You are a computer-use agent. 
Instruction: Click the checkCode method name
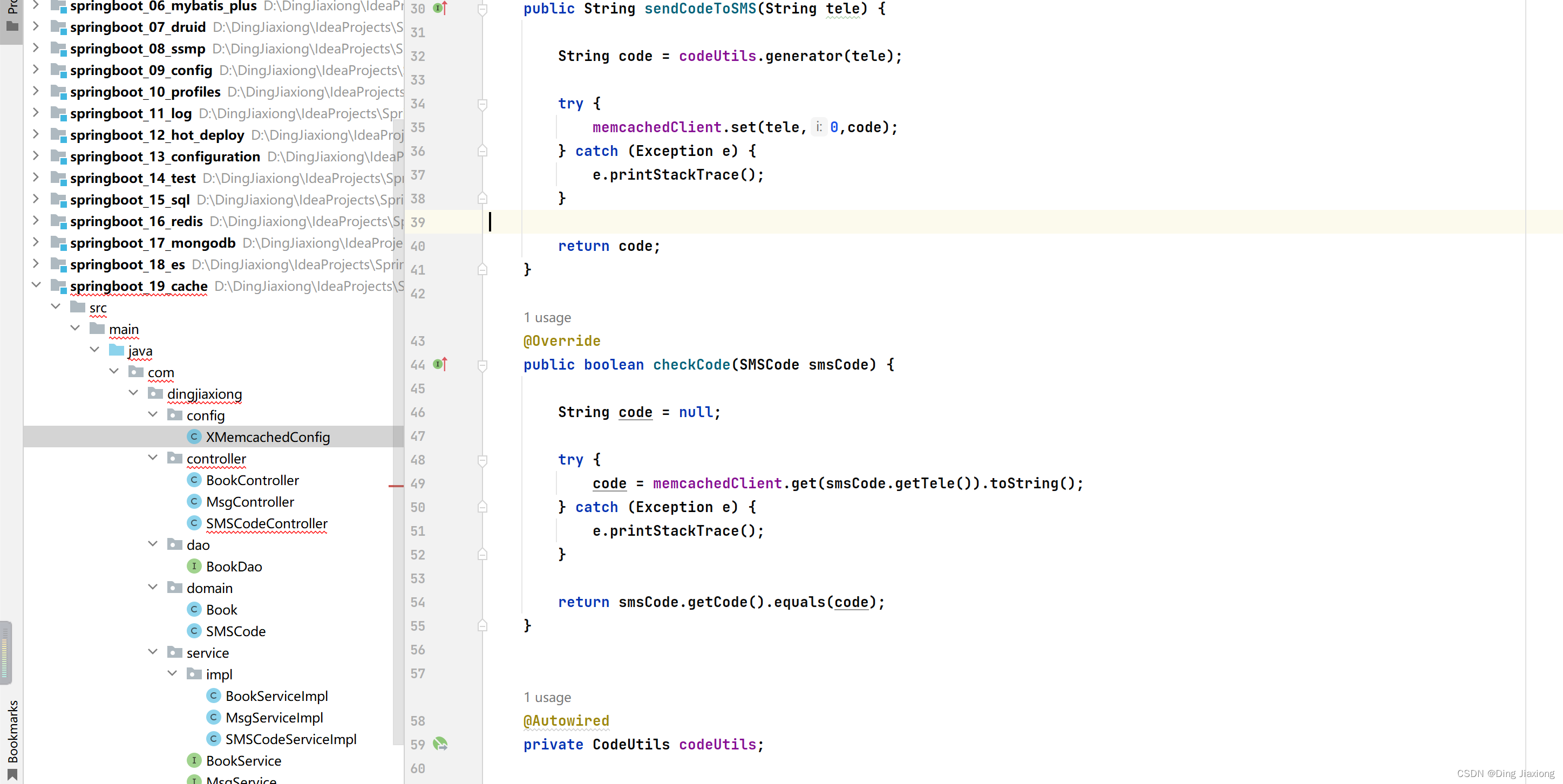point(691,365)
